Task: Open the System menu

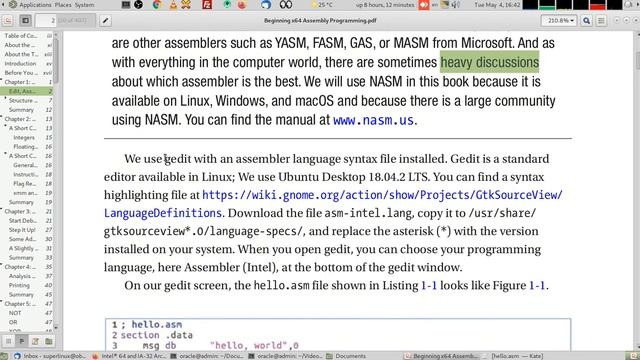Action: click(84, 5)
